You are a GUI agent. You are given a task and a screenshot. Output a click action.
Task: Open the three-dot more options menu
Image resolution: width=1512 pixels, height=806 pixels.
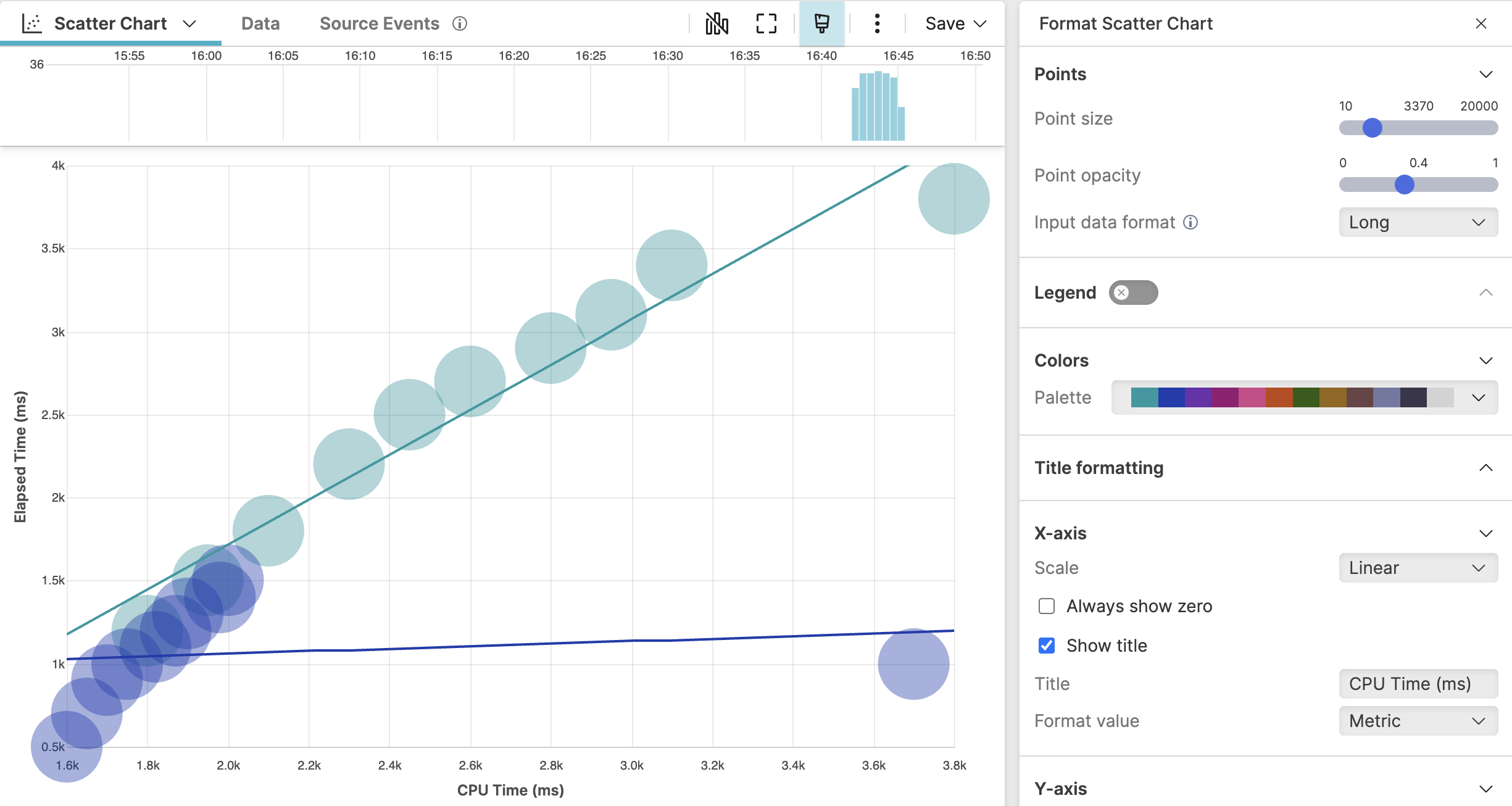pyautogui.click(x=877, y=23)
